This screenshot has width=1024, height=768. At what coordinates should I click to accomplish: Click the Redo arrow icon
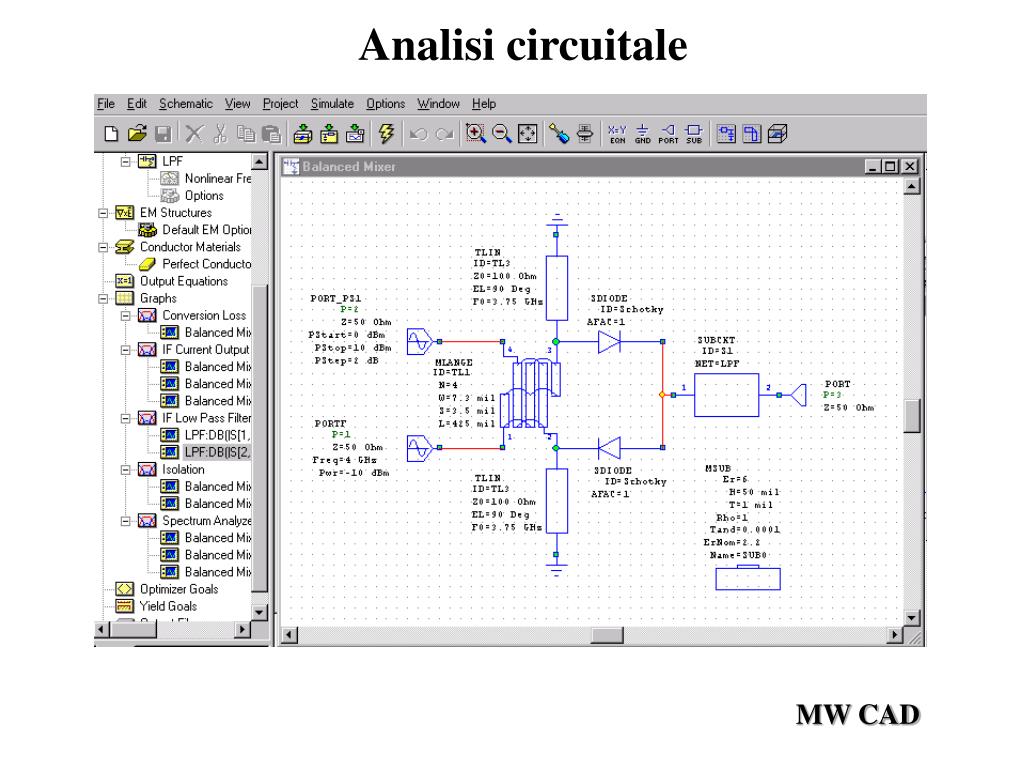click(445, 135)
